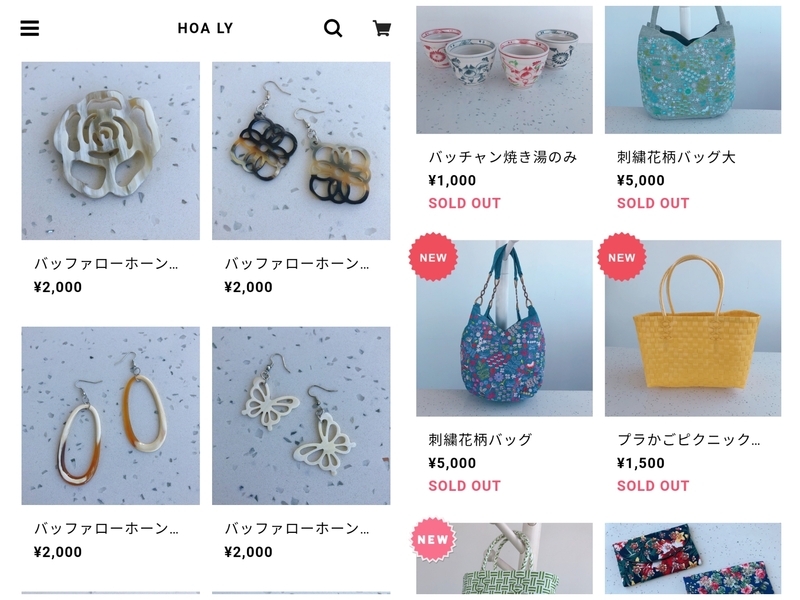This screenshot has height=600, width=800.
Task: Click the プラかごピクニック product title
Action: 688,439
